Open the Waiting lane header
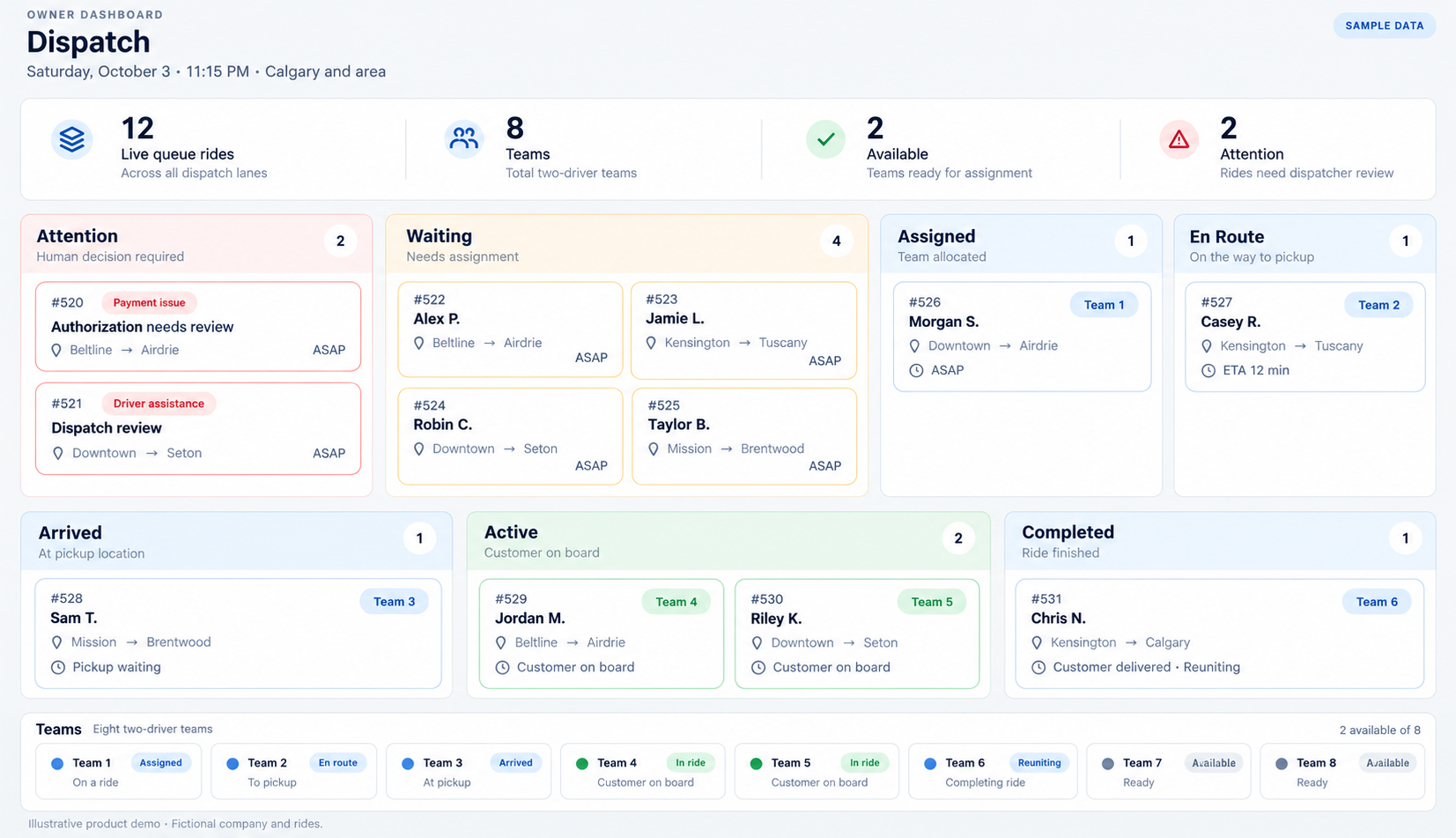 pyautogui.click(x=626, y=244)
